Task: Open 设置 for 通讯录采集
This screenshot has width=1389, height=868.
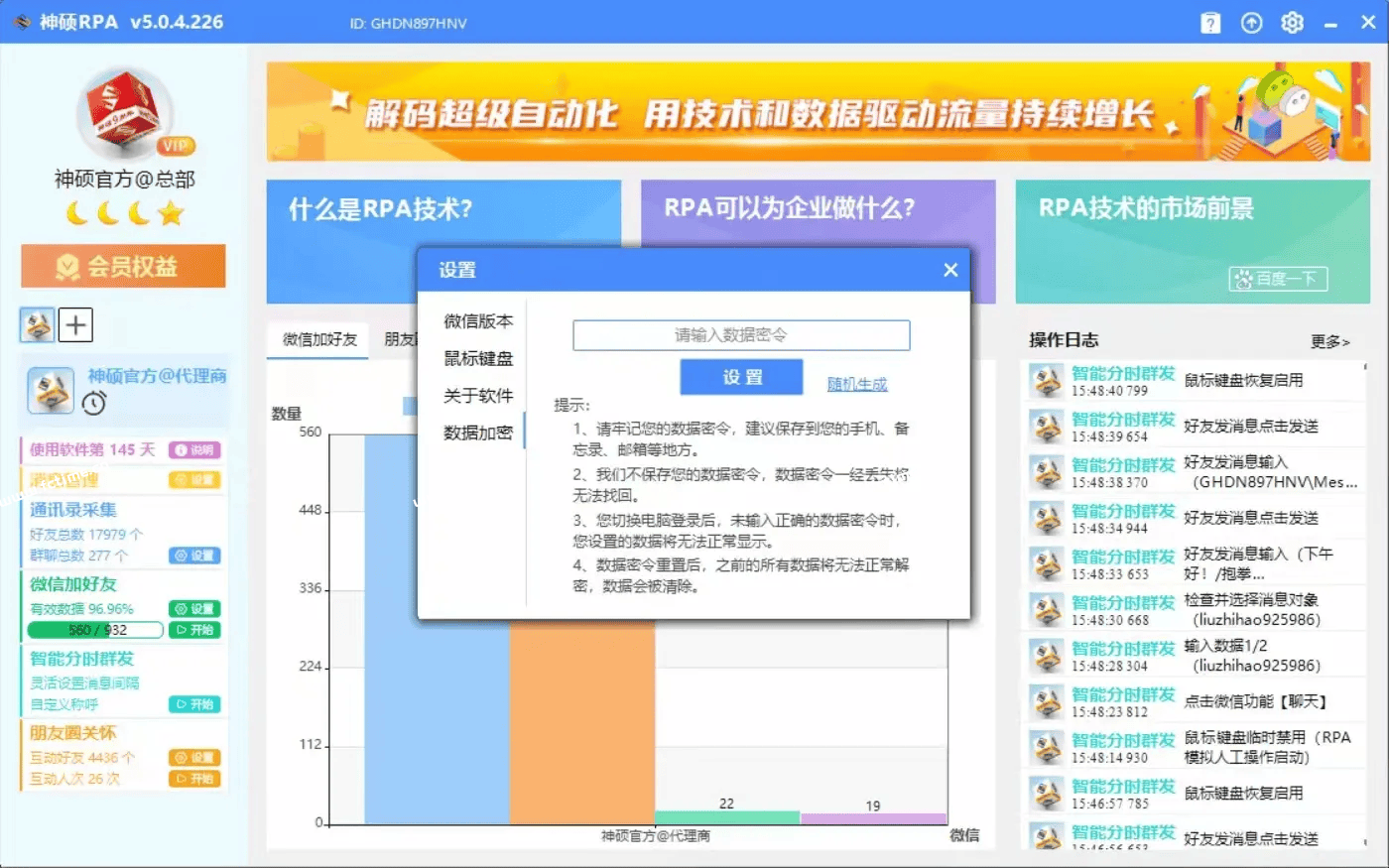Action: (194, 556)
